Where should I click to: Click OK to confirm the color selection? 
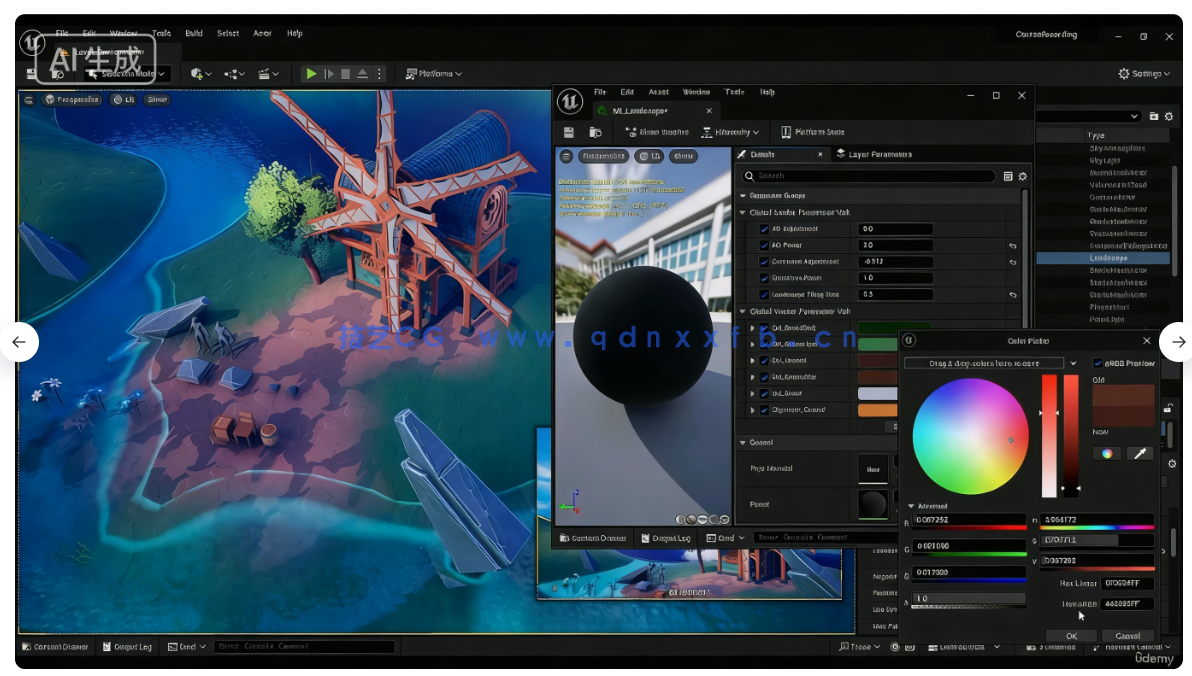point(1071,635)
